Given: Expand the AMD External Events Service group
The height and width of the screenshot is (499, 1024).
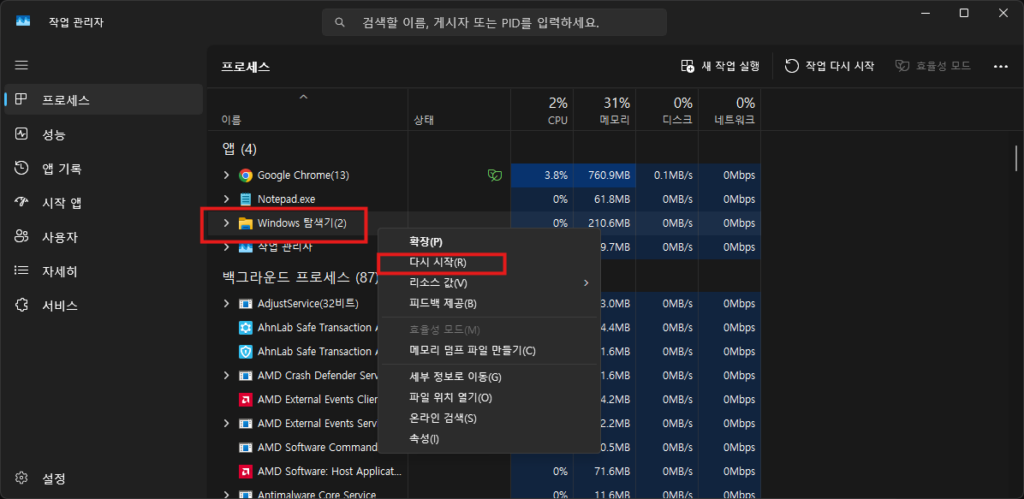Looking at the screenshot, I should coord(226,423).
